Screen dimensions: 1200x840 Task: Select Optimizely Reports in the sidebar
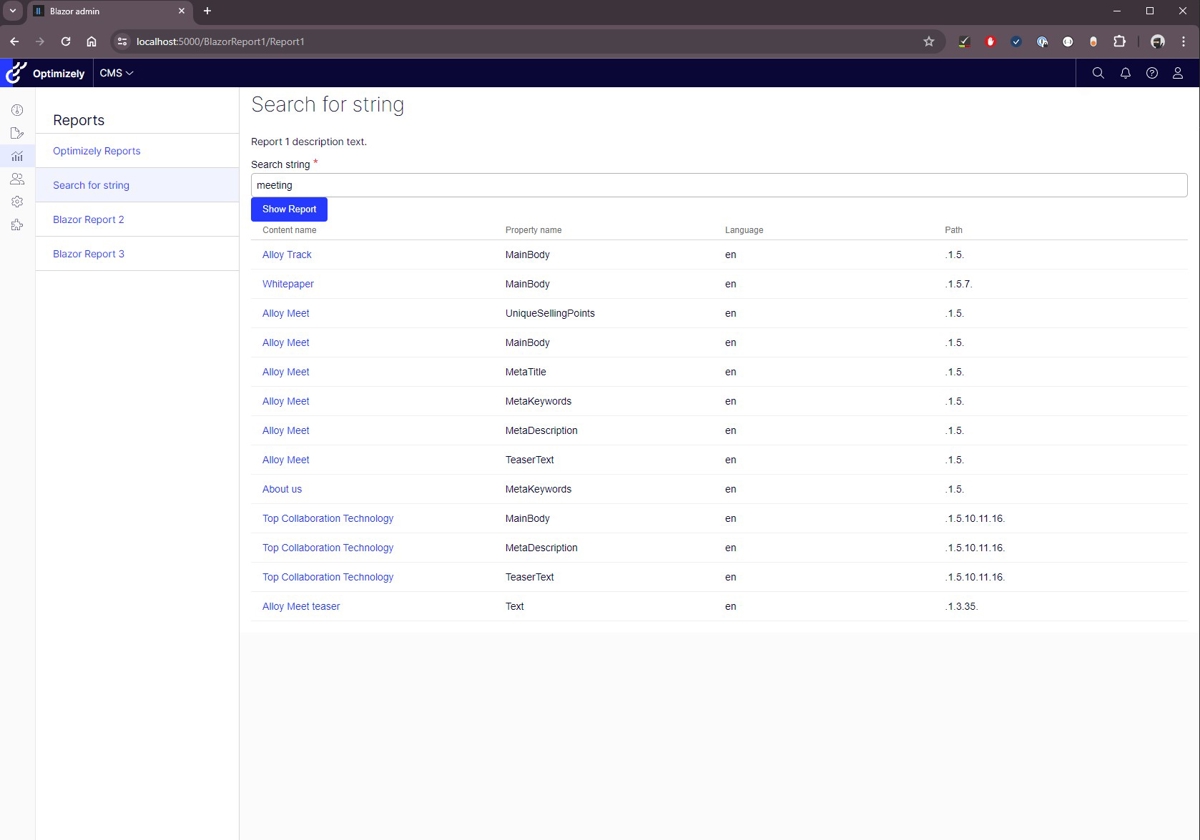[x=96, y=150]
